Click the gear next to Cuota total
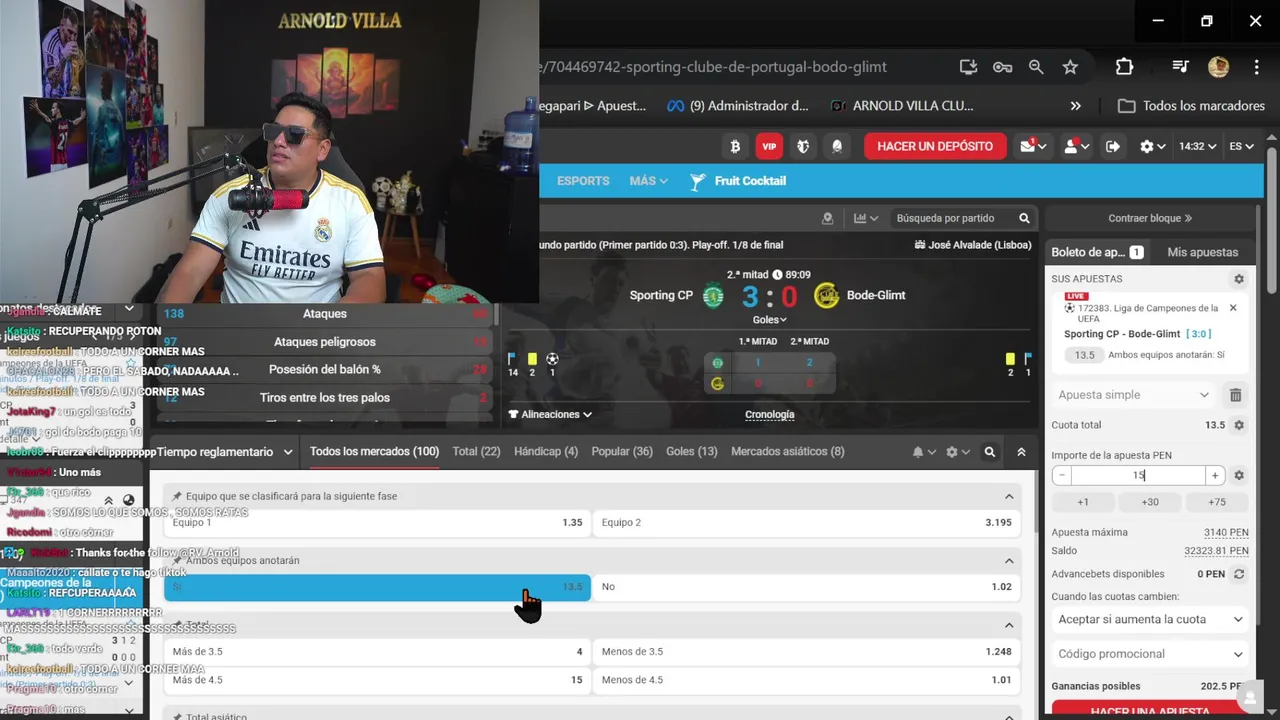The image size is (1280, 720). click(x=1239, y=425)
